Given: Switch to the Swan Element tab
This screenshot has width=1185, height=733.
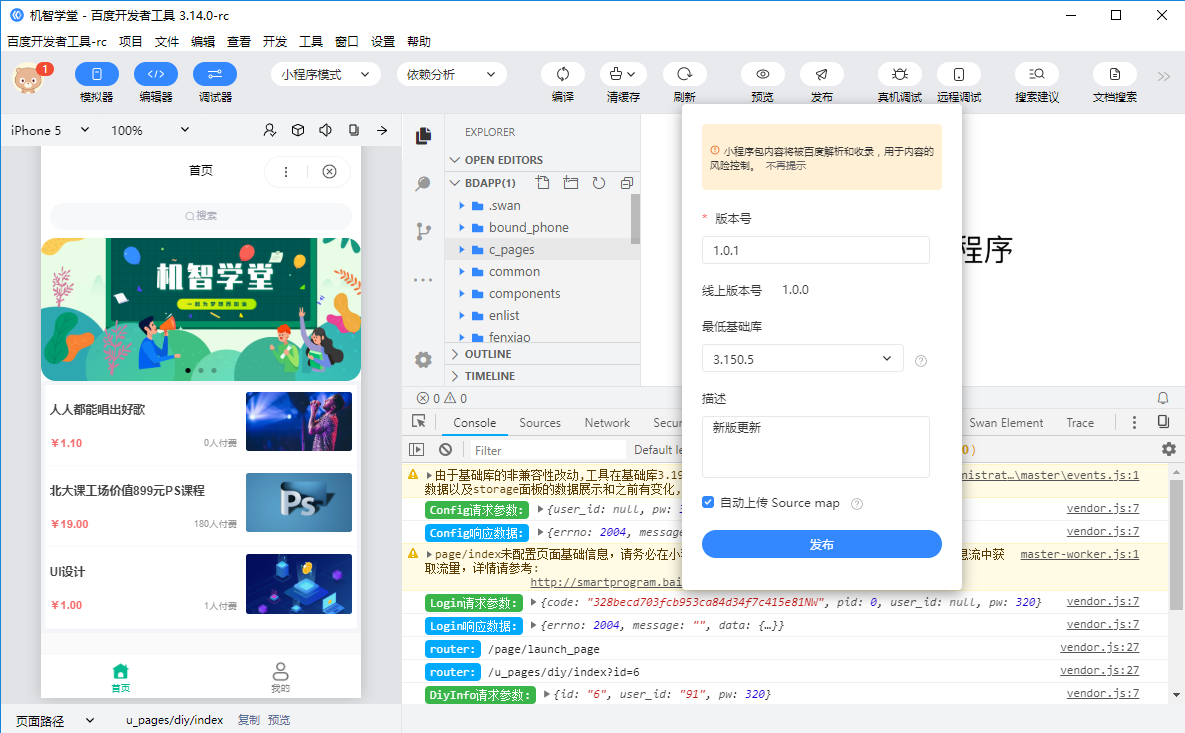Looking at the screenshot, I should (1006, 422).
